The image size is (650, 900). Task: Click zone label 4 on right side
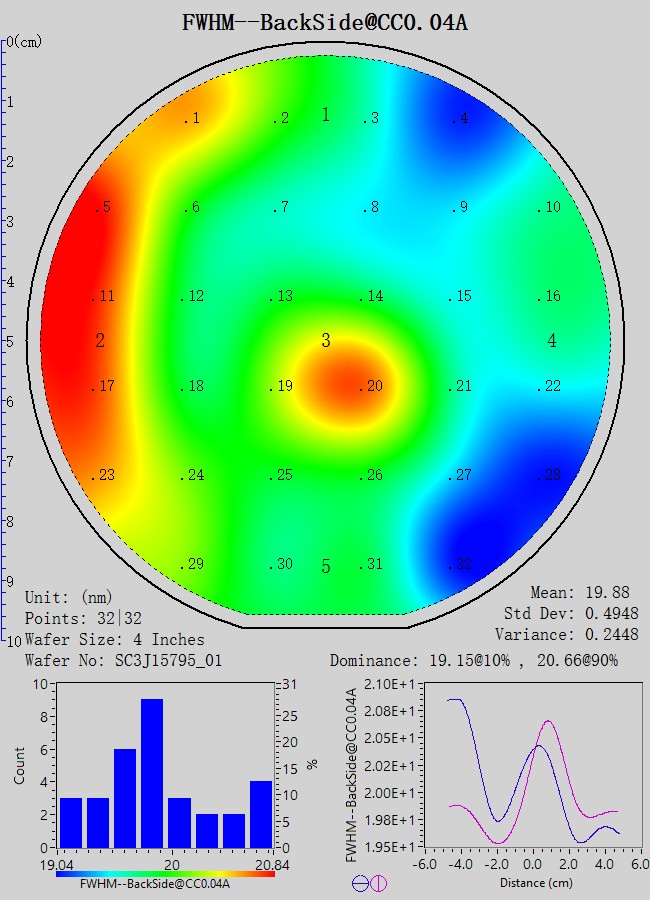(552, 341)
